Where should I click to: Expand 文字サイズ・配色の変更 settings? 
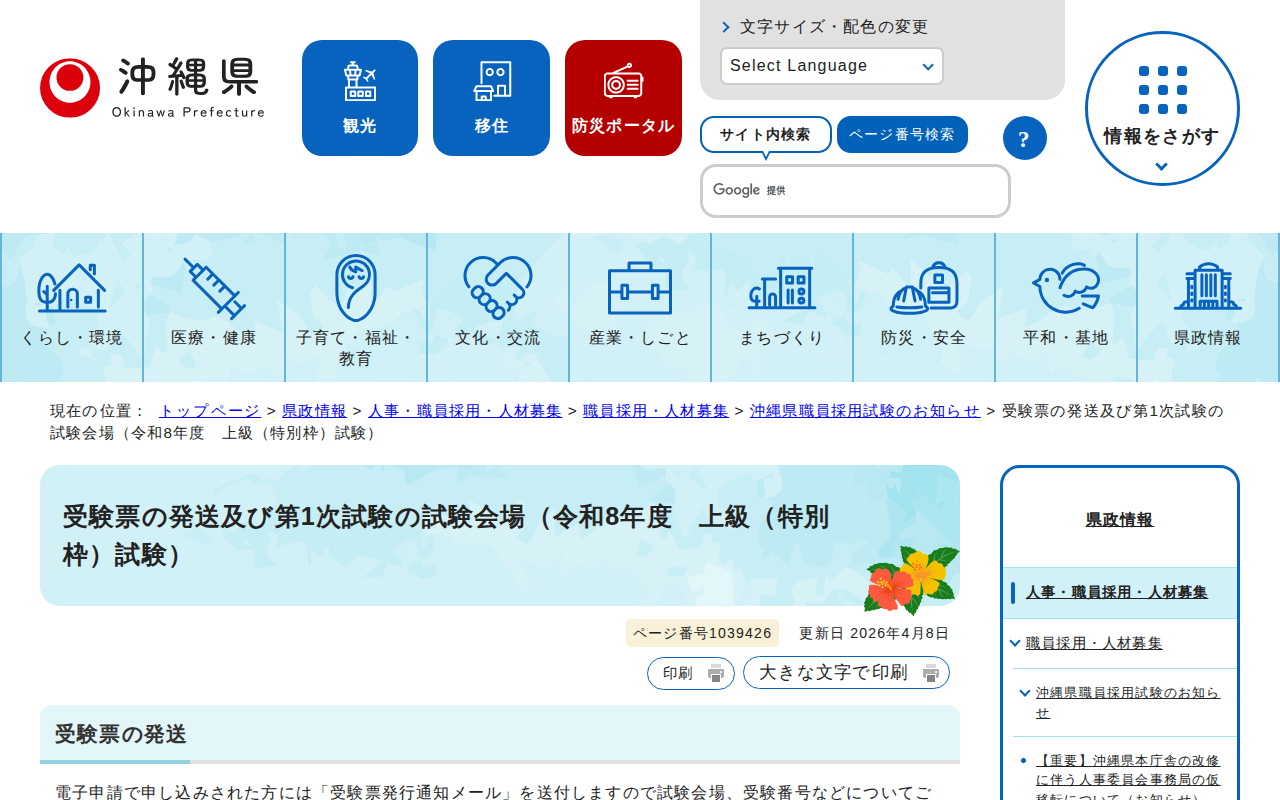(x=825, y=27)
